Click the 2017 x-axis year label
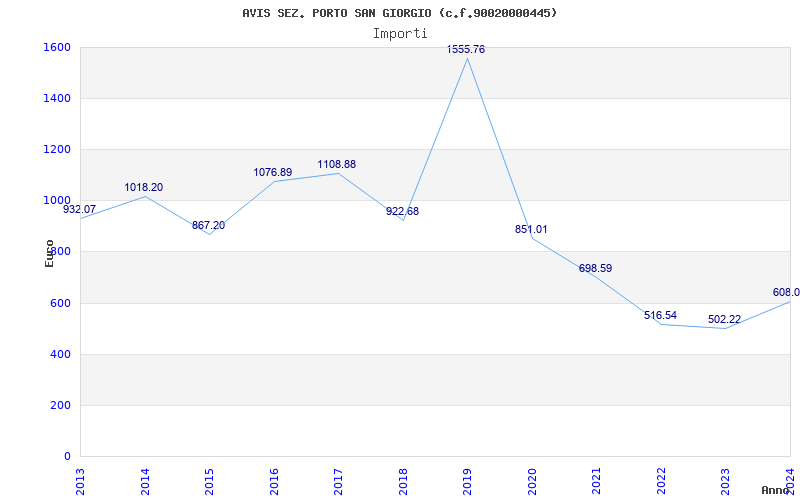 [x=338, y=482]
